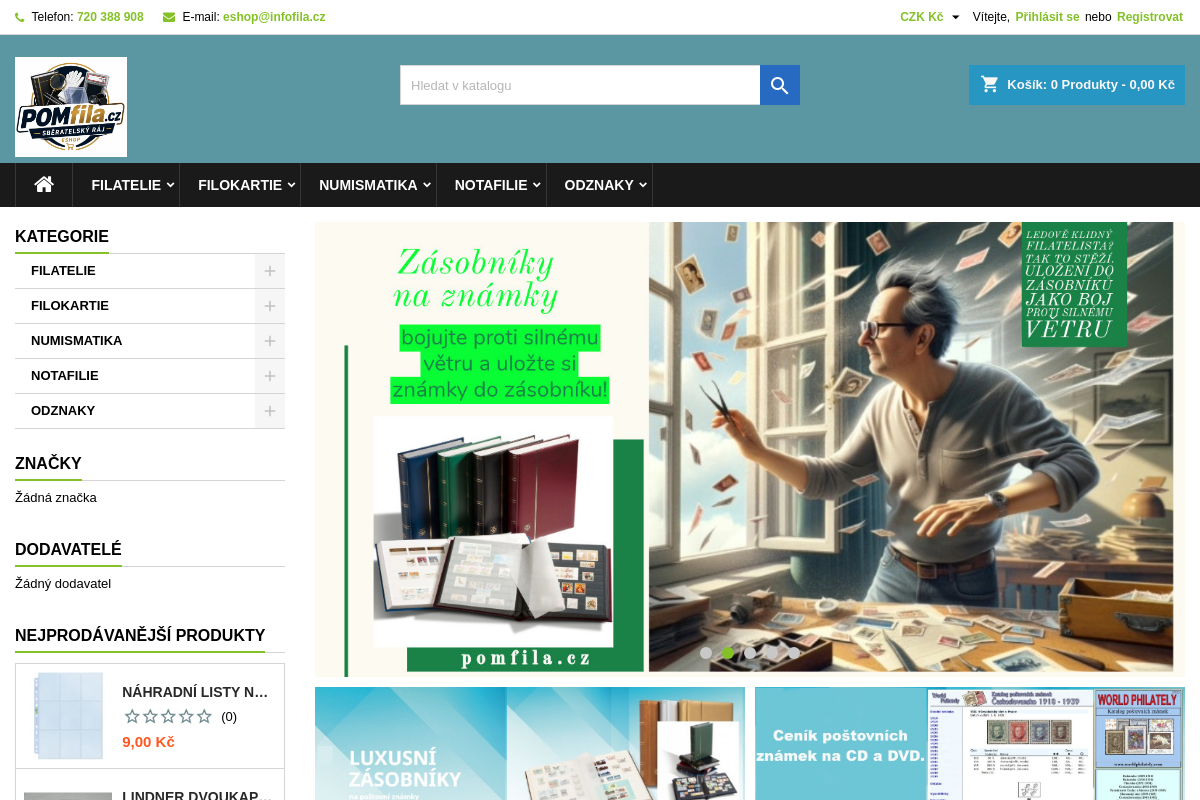Click the home icon in the navigation bar

point(44,185)
